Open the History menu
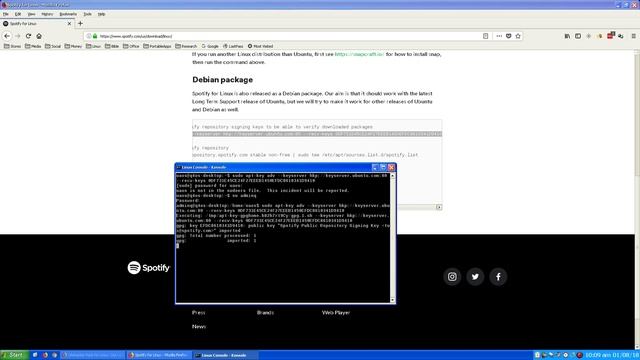 click(x=47, y=14)
